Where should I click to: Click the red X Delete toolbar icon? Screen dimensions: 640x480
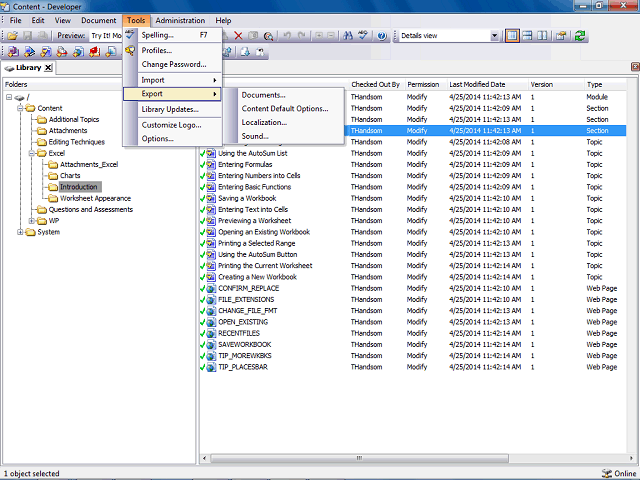(x=238, y=36)
